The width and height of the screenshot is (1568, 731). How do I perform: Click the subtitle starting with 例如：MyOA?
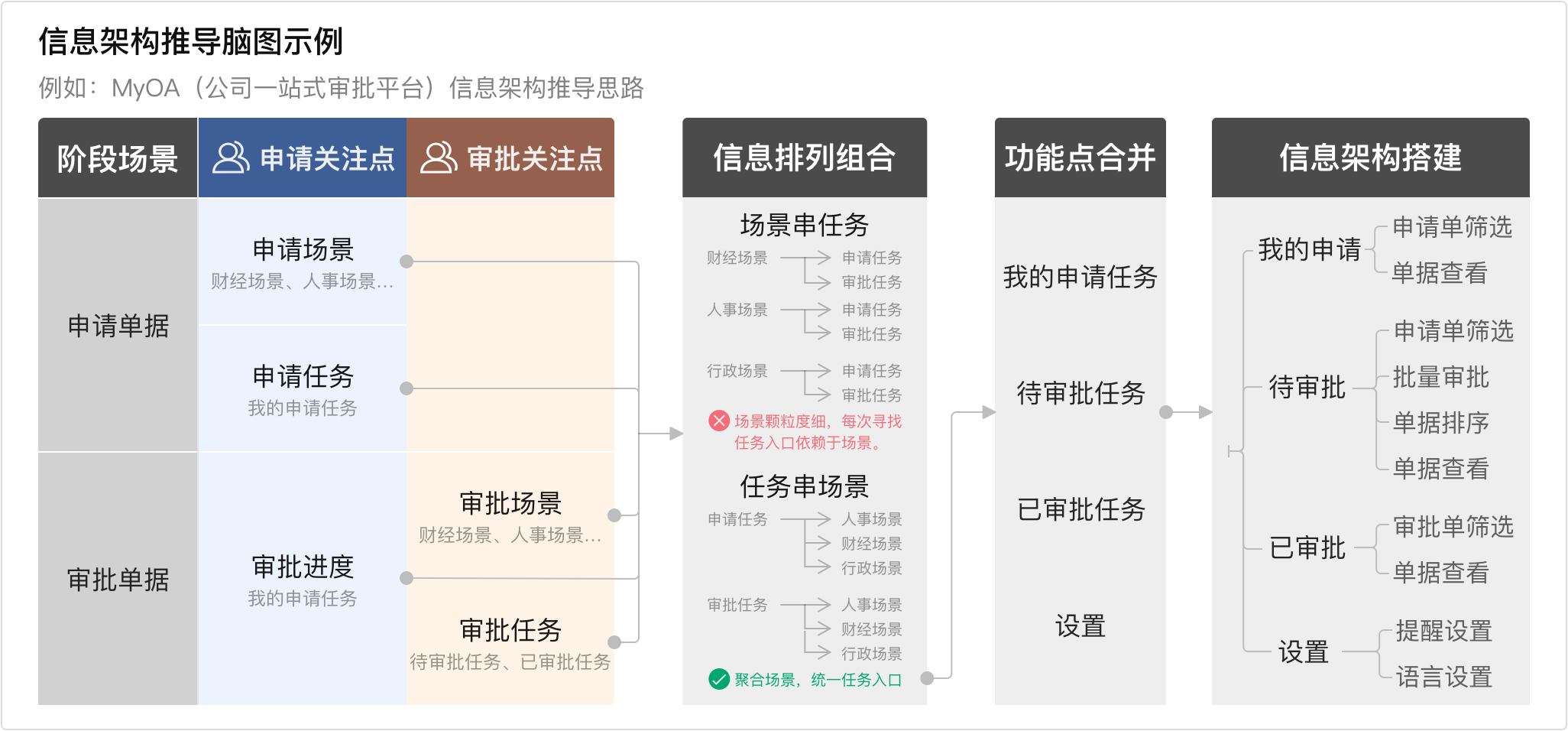point(342,88)
